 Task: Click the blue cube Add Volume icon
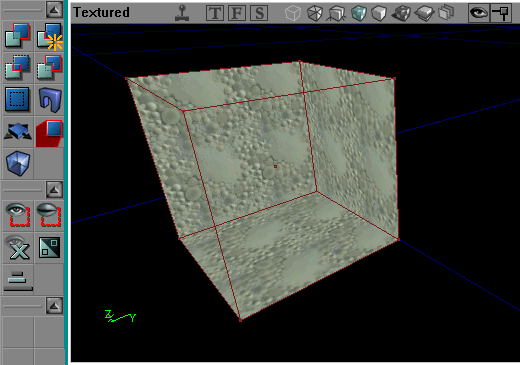click(x=18, y=163)
